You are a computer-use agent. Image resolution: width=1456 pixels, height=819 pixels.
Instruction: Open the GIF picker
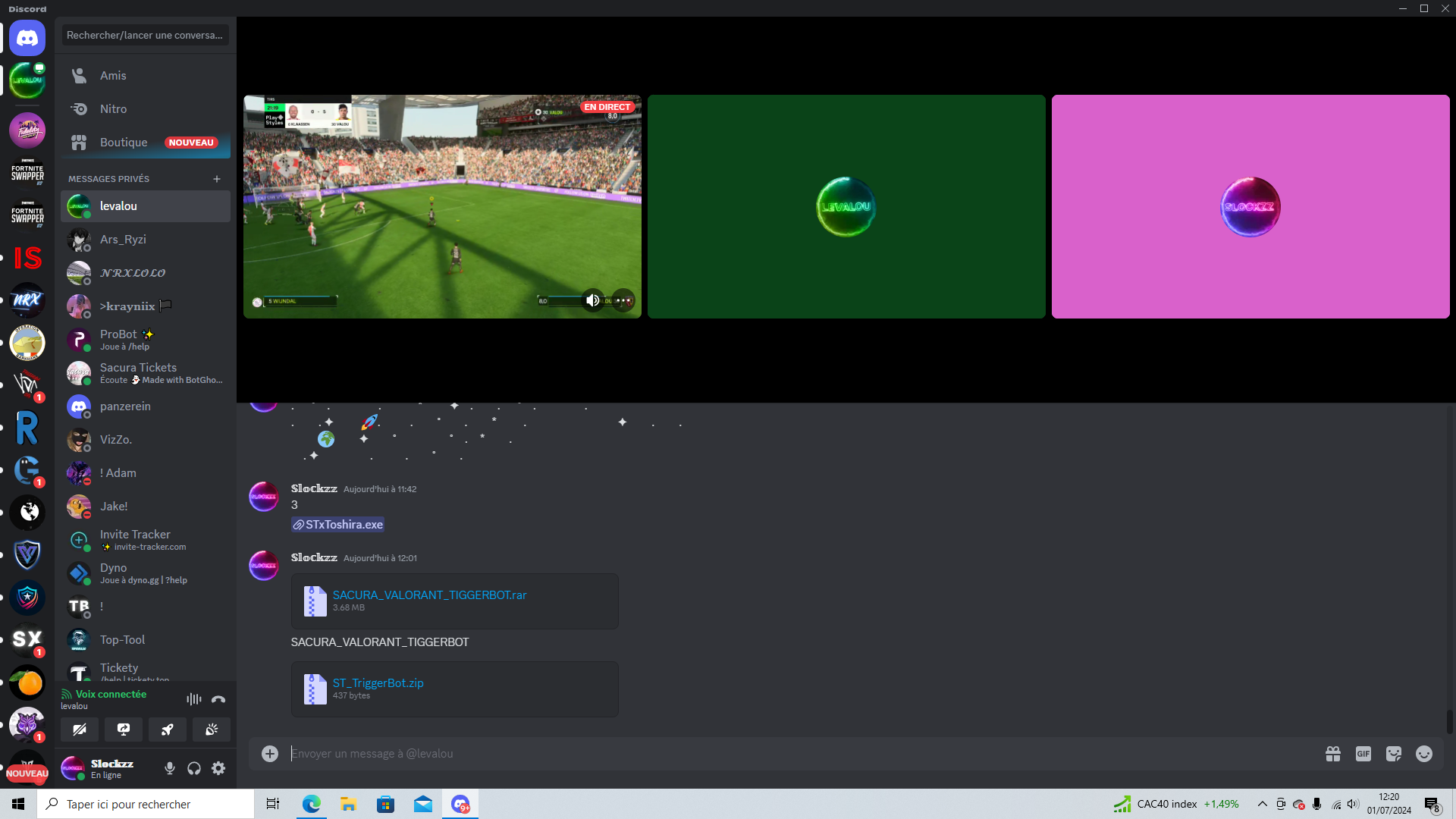(x=1363, y=754)
